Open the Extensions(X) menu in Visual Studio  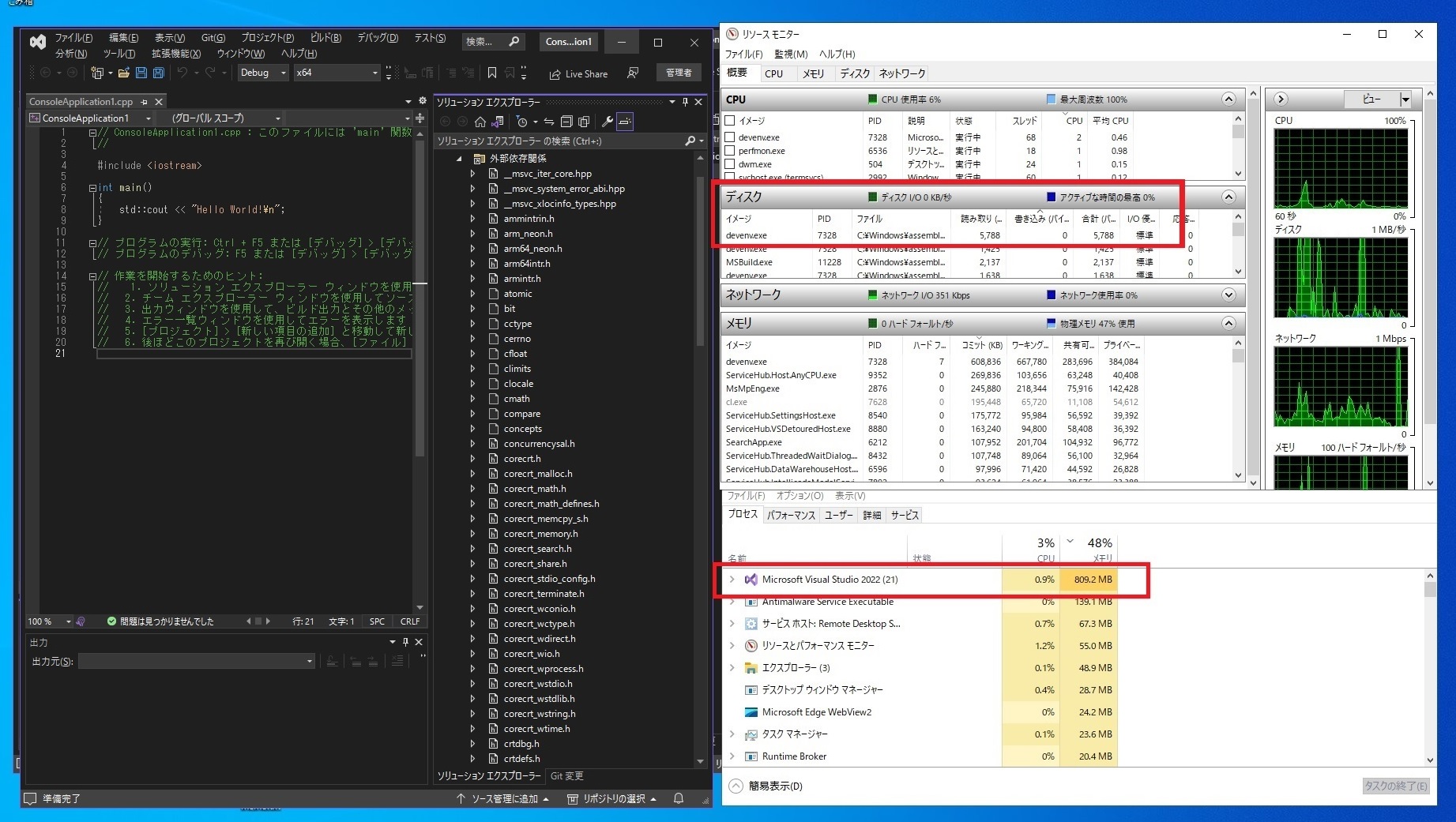(176, 54)
